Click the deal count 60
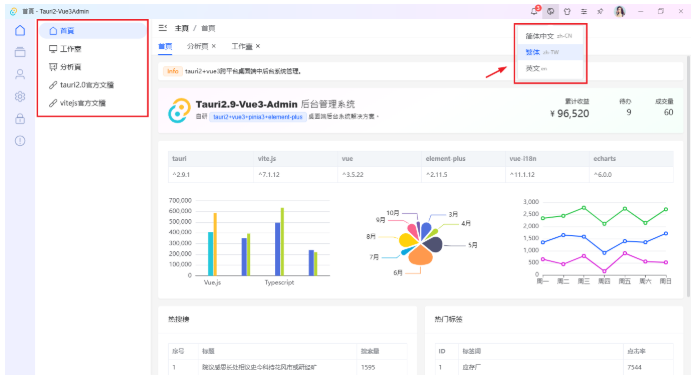Image resolution: width=695 pixels, height=380 pixels. point(668,113)
